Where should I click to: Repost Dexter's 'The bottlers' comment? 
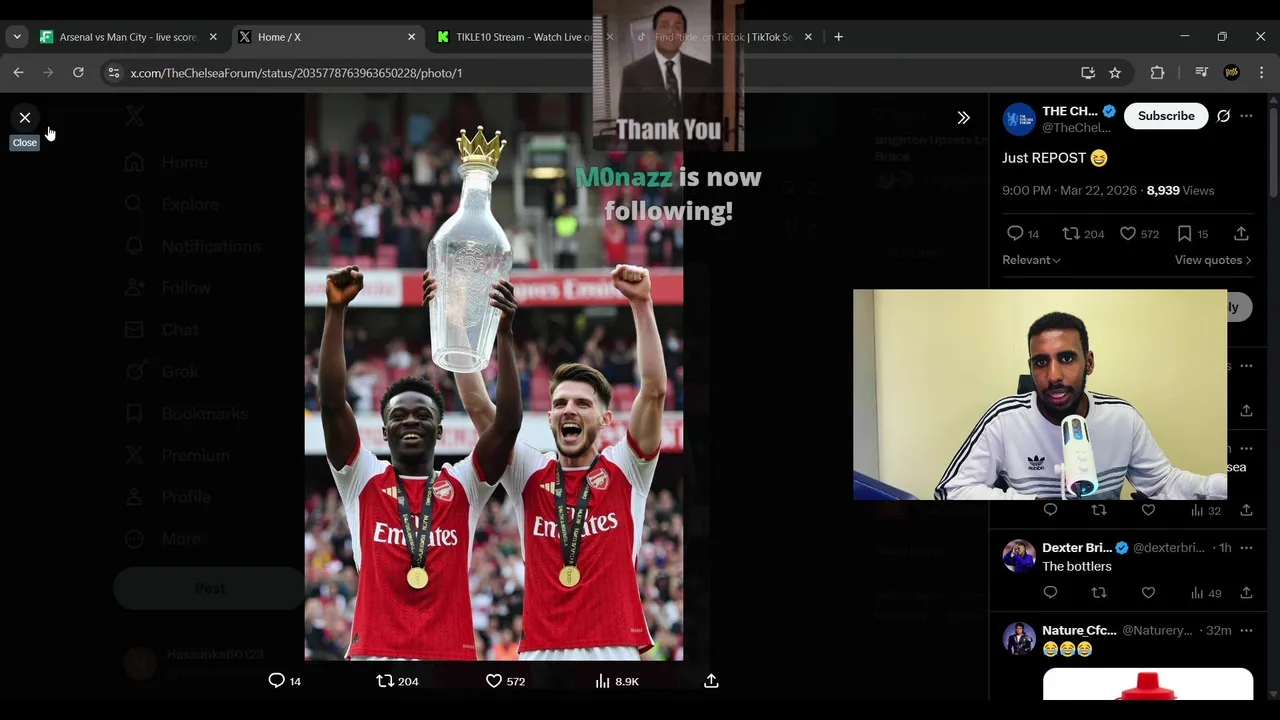click(1099, 593)
